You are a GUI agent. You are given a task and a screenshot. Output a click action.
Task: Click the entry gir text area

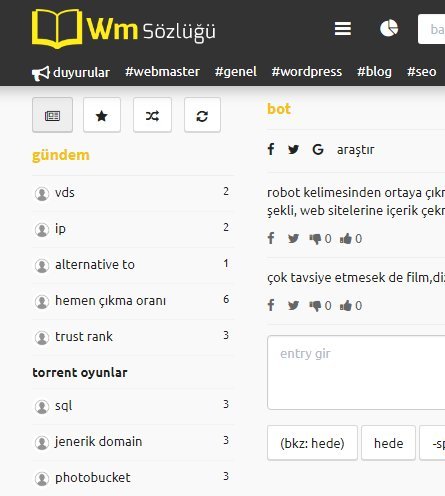point(356,373)
